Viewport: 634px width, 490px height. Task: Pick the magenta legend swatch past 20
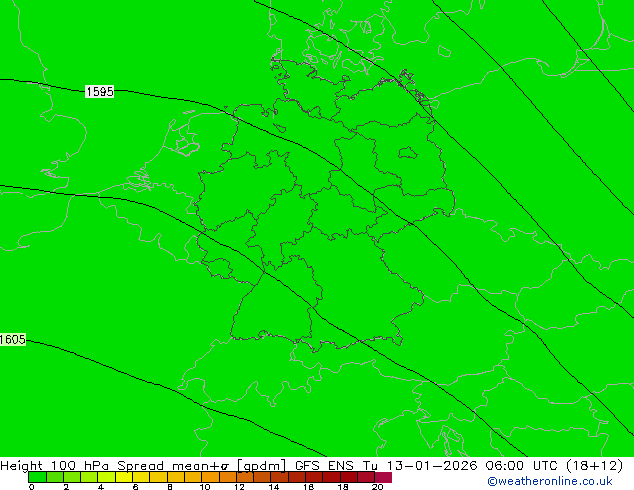[x=383, y=477]
